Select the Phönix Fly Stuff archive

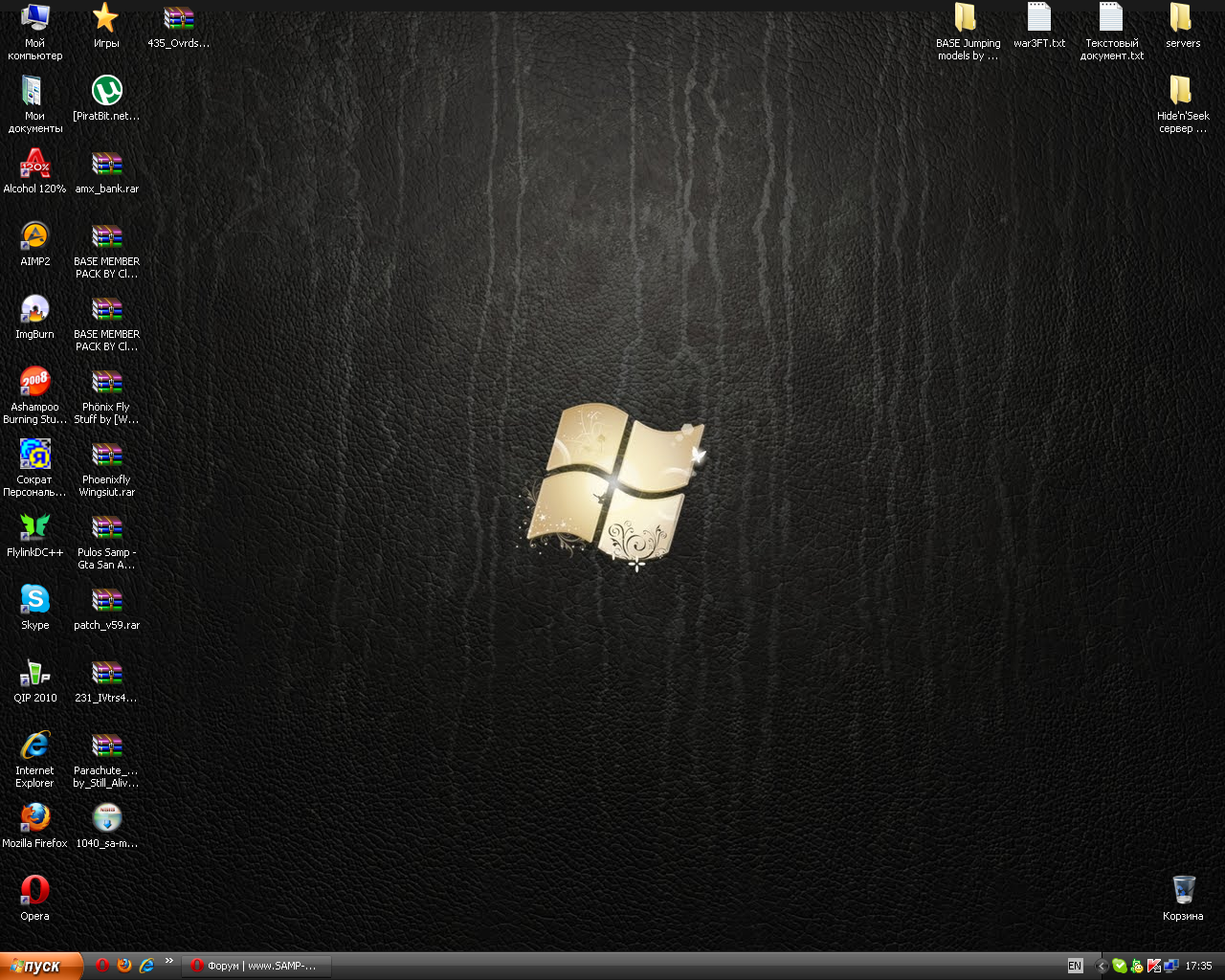coord(106,395)
